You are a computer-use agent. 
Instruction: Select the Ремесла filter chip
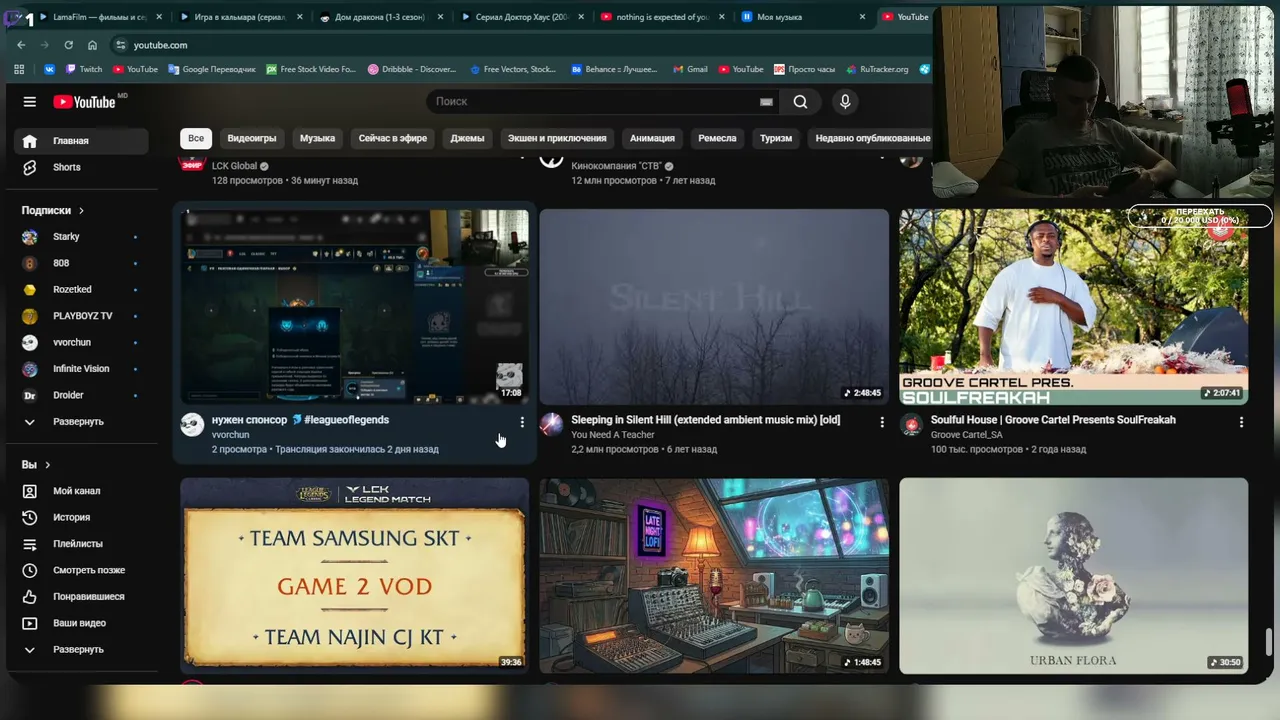coord(717,138)
